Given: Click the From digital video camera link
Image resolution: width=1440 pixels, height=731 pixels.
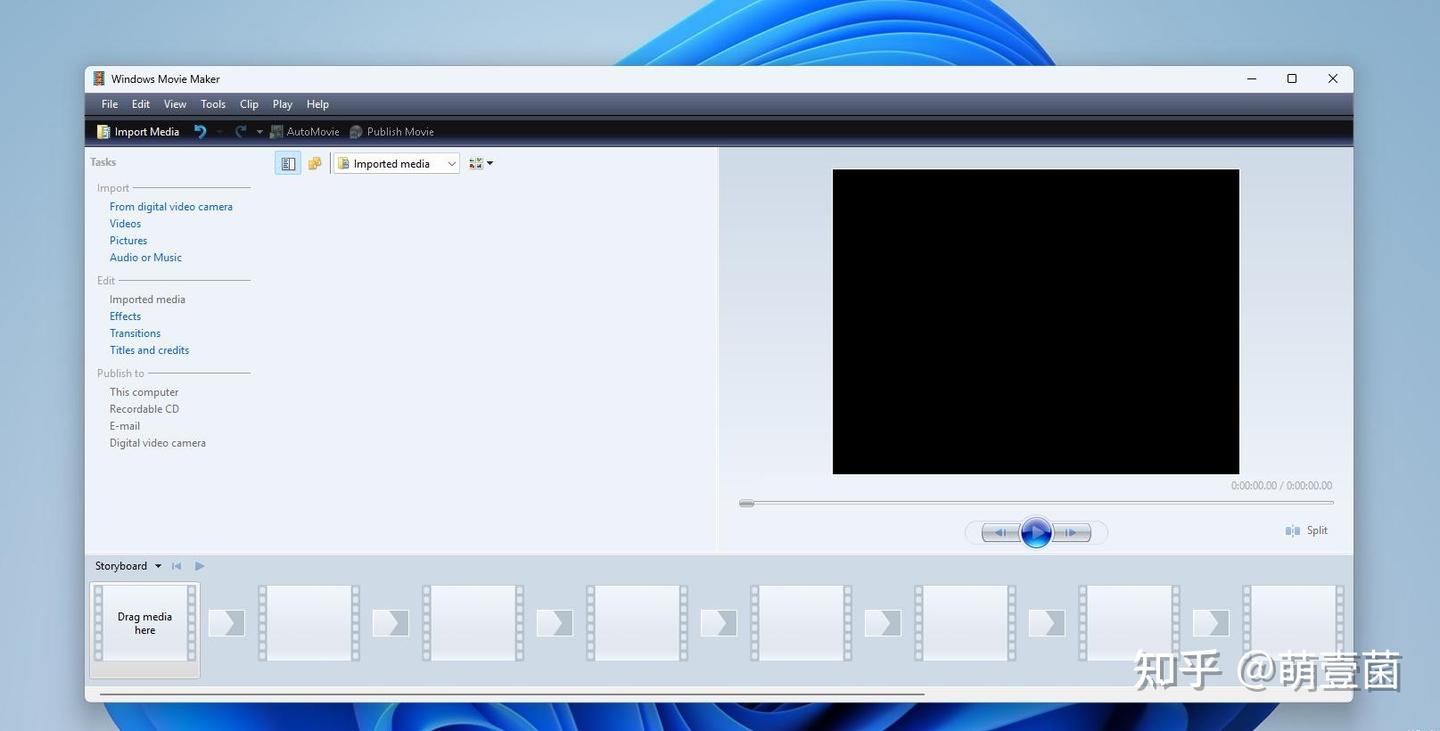Looking at the screenshot, I should coord(171,207).
